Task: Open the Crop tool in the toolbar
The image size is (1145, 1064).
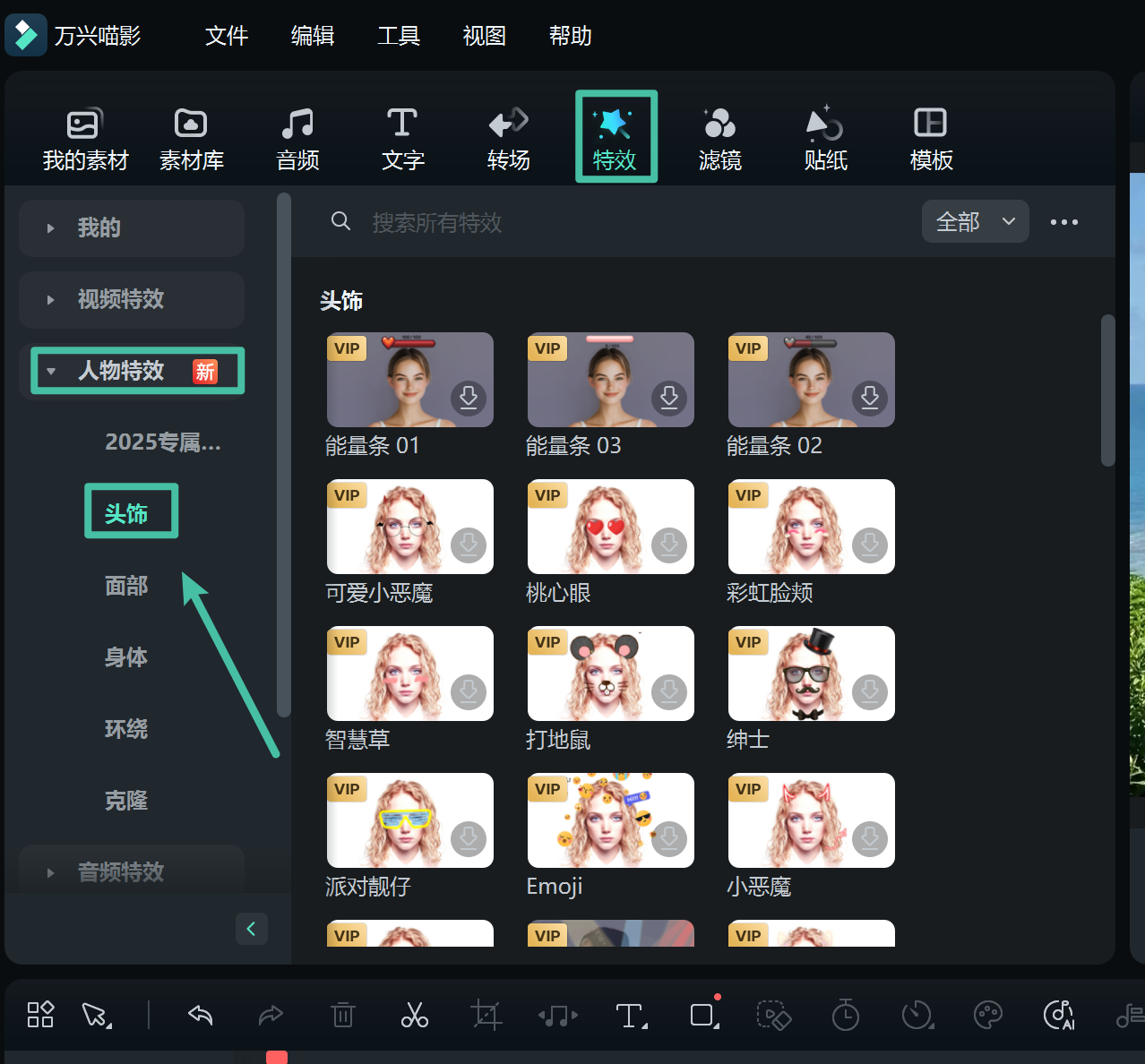Action: 486,1015
